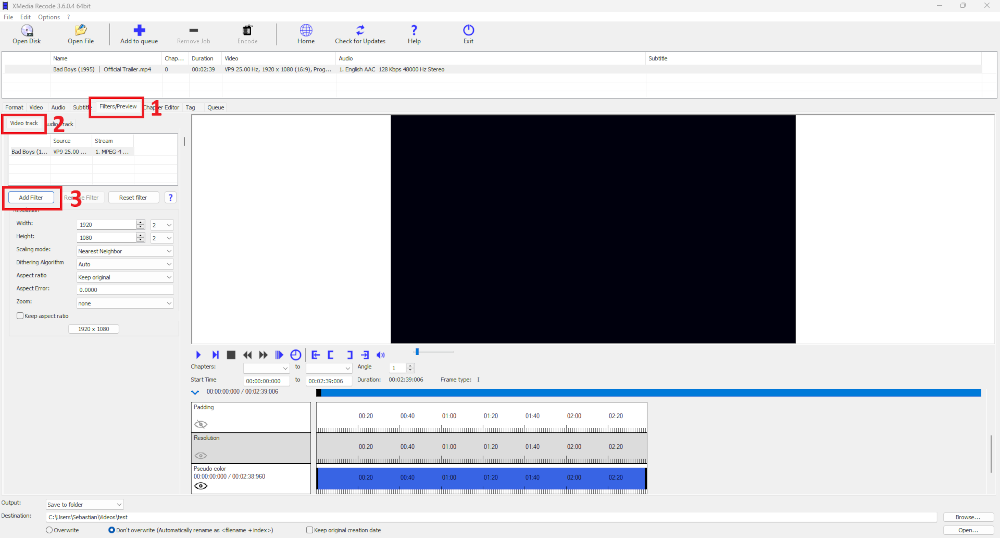Viewport: 1000px width, 538px height.
Task: Switch to the Video tab
Action: [x=36, y=107]
